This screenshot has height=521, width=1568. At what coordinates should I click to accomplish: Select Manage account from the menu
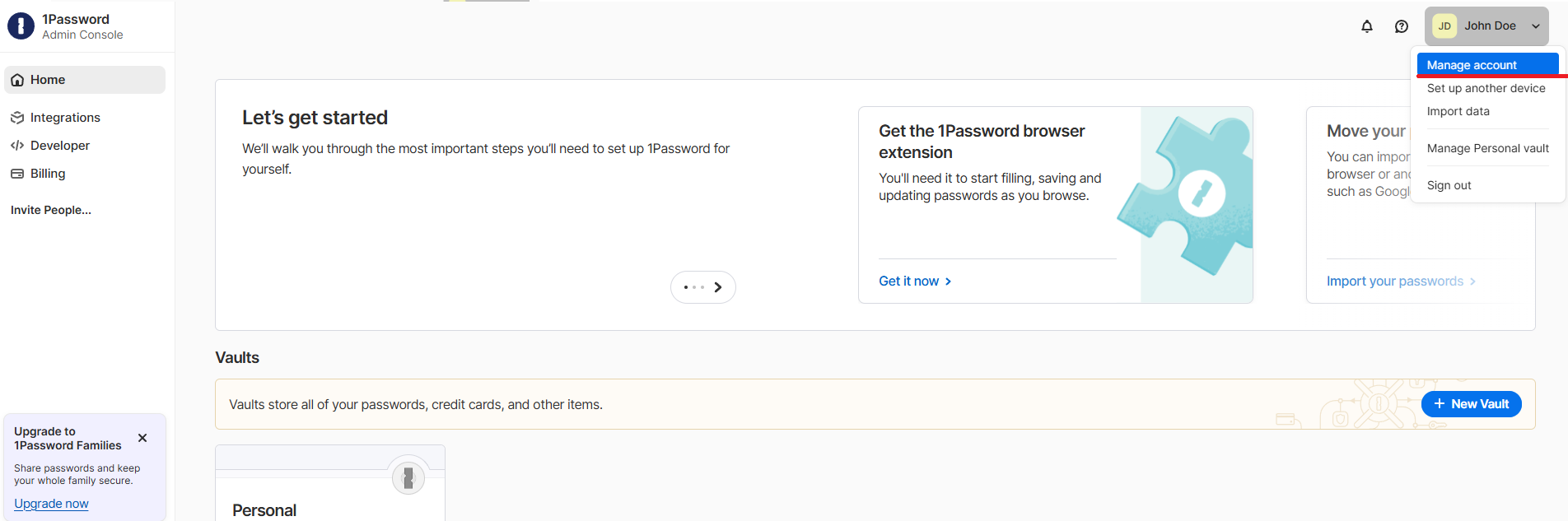coord(1472,65)
